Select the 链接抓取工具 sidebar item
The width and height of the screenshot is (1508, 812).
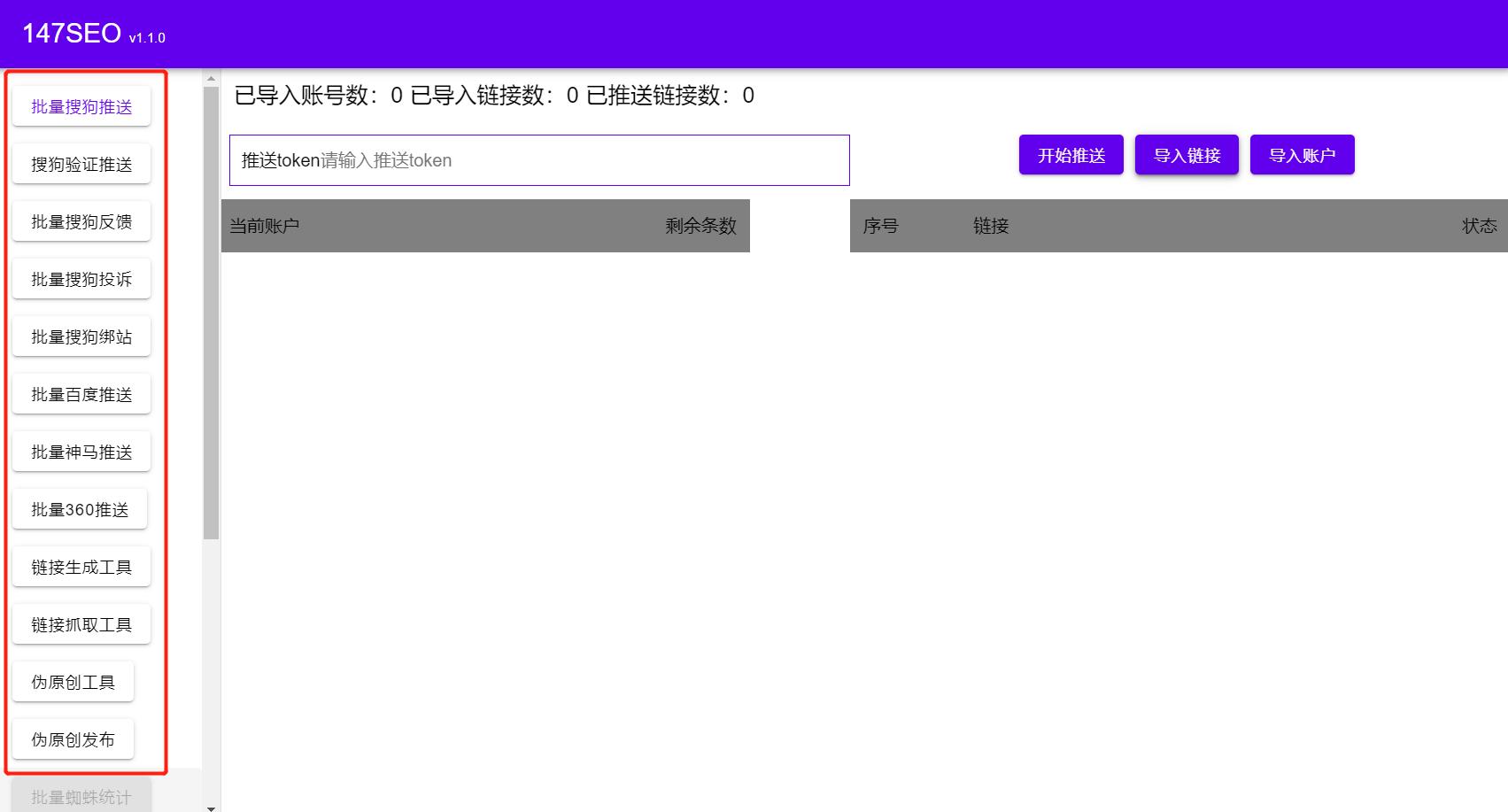click(x=81, y=623)
